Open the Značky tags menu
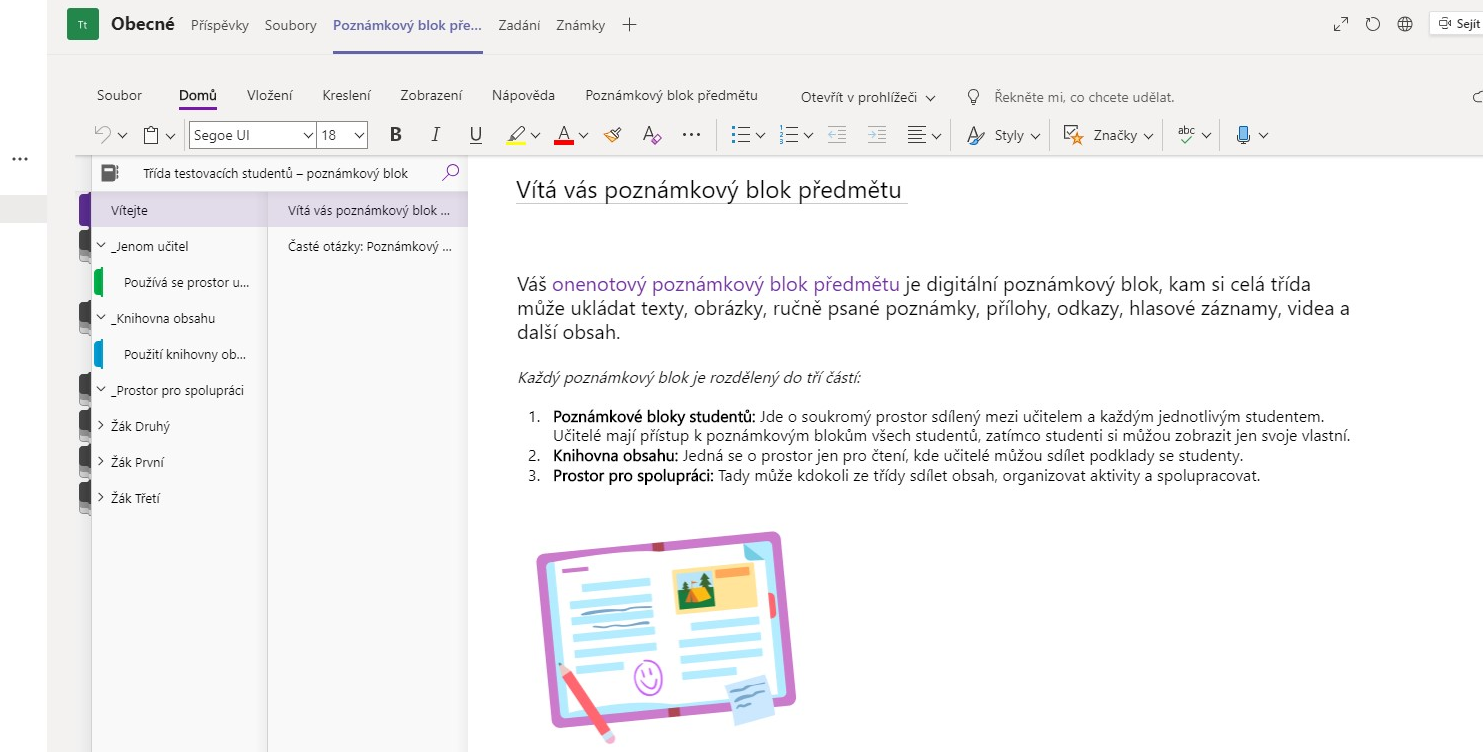Image resolution: width=1483 pixels, height=752 pixels. coord(1108,135)
